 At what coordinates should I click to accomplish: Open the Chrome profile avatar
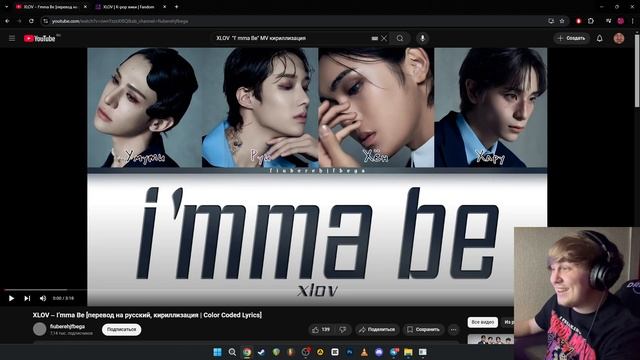point(620,21)
